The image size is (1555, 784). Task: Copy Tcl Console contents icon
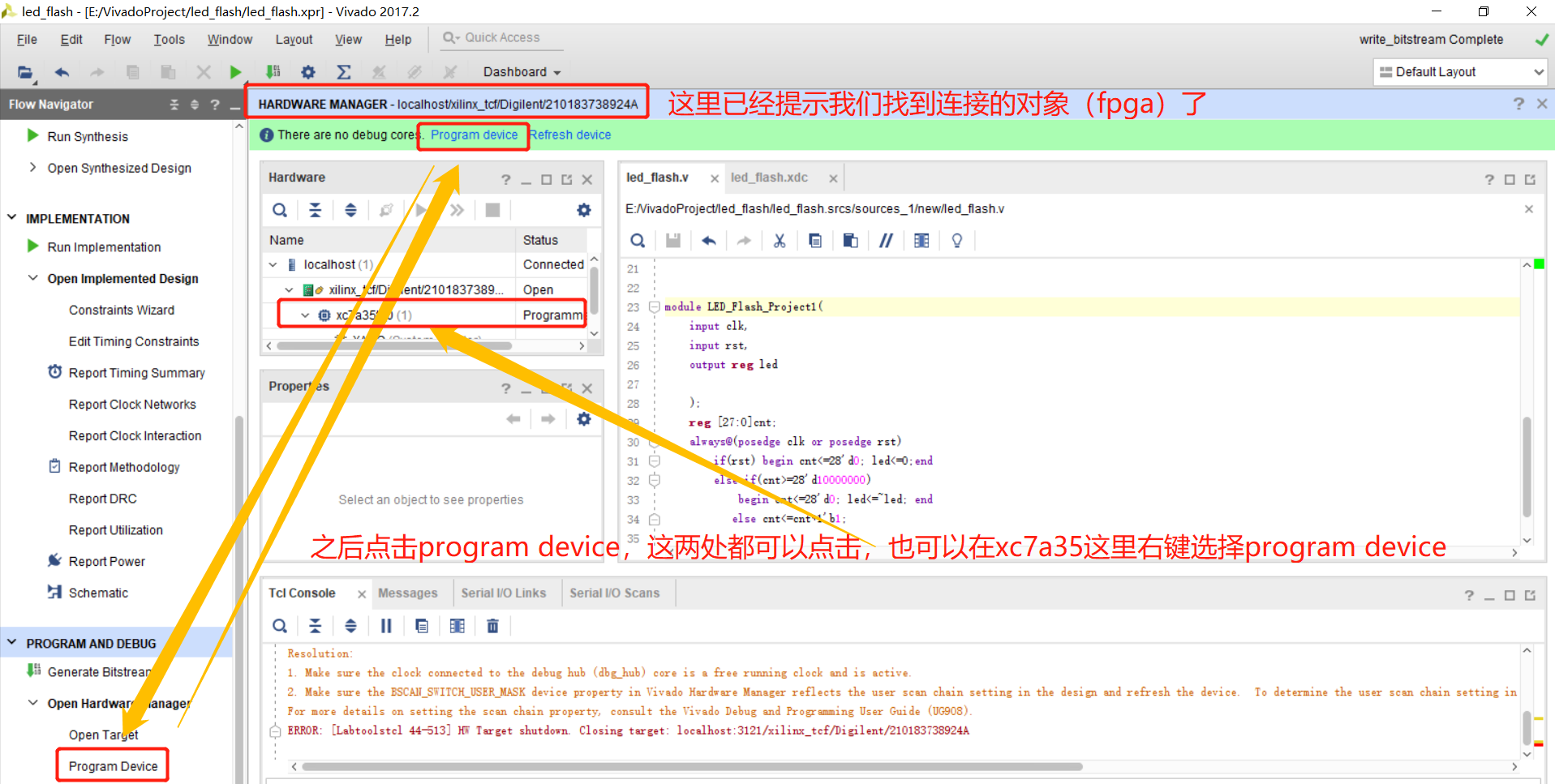click(x=422, y=626)
